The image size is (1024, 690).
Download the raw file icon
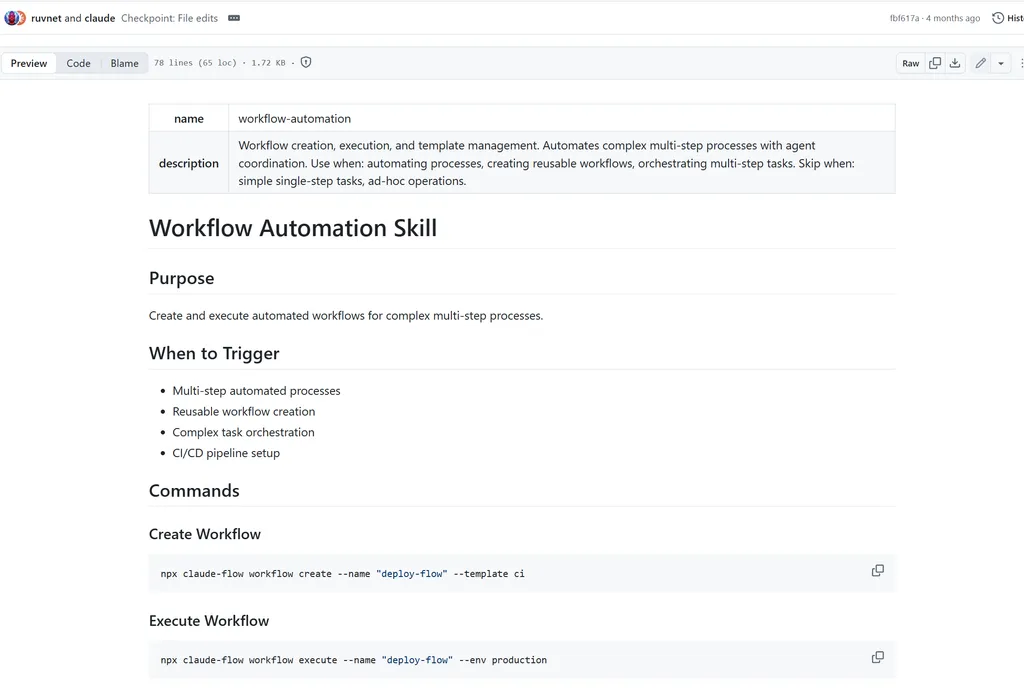coord(955,63)
